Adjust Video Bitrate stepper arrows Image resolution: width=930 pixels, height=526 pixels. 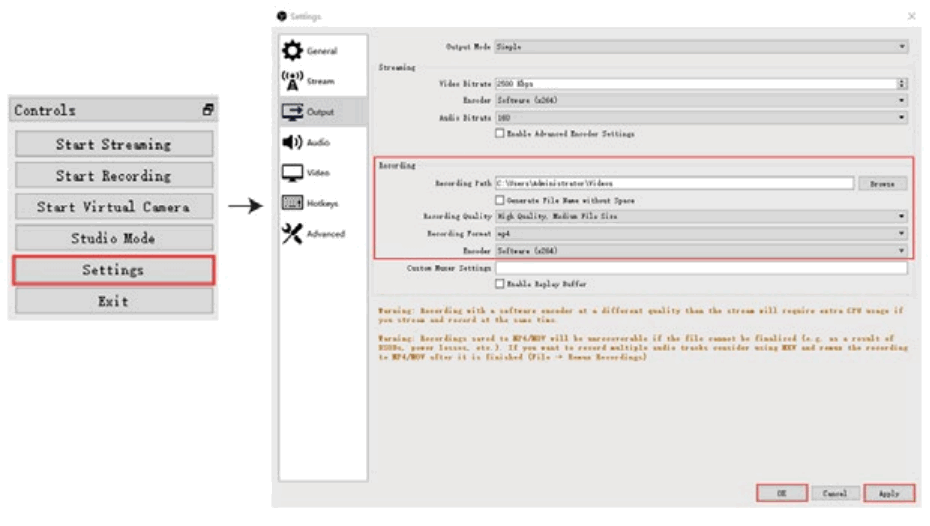click(x=902, y=84)
